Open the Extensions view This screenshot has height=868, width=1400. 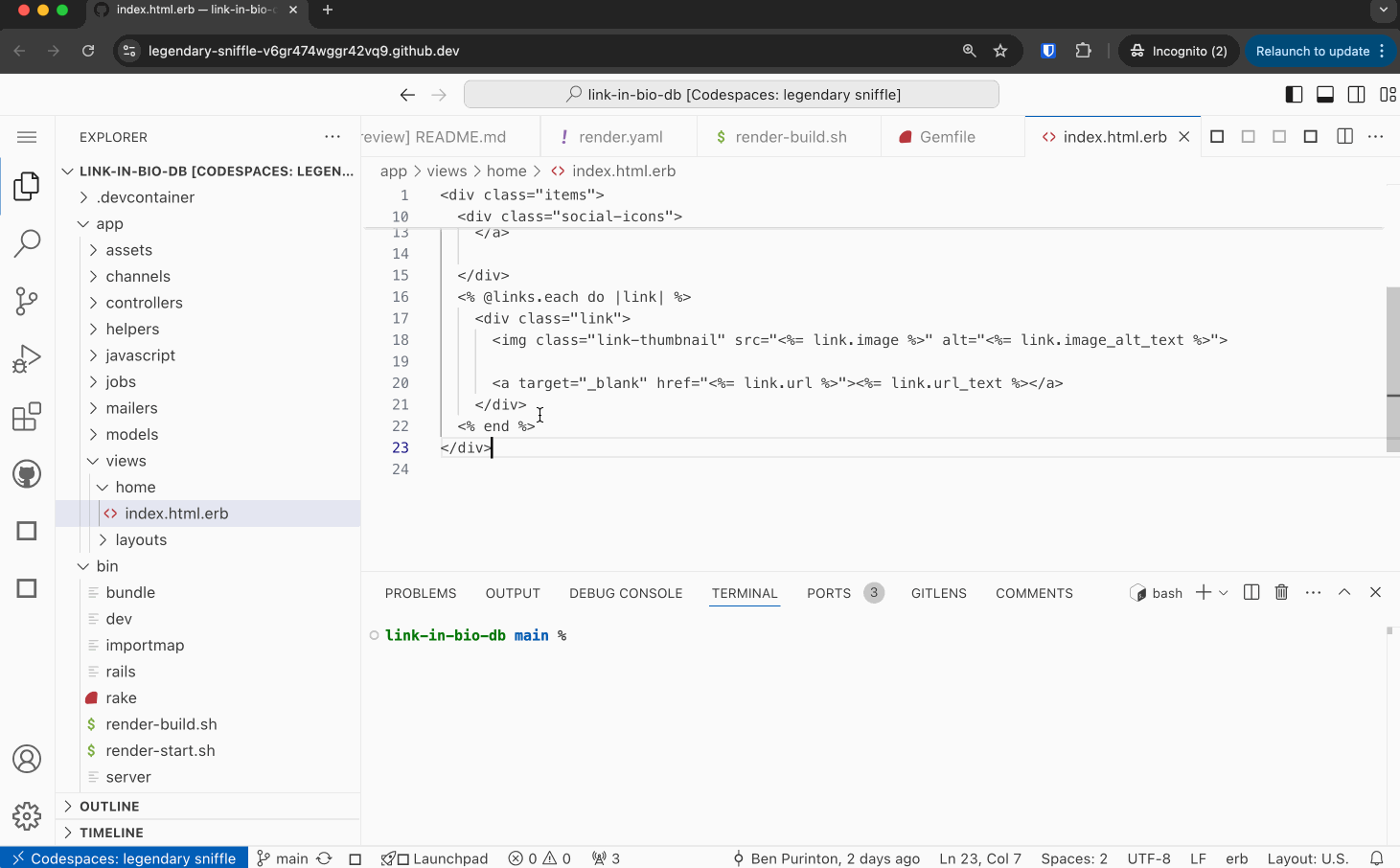pos(27,417)
